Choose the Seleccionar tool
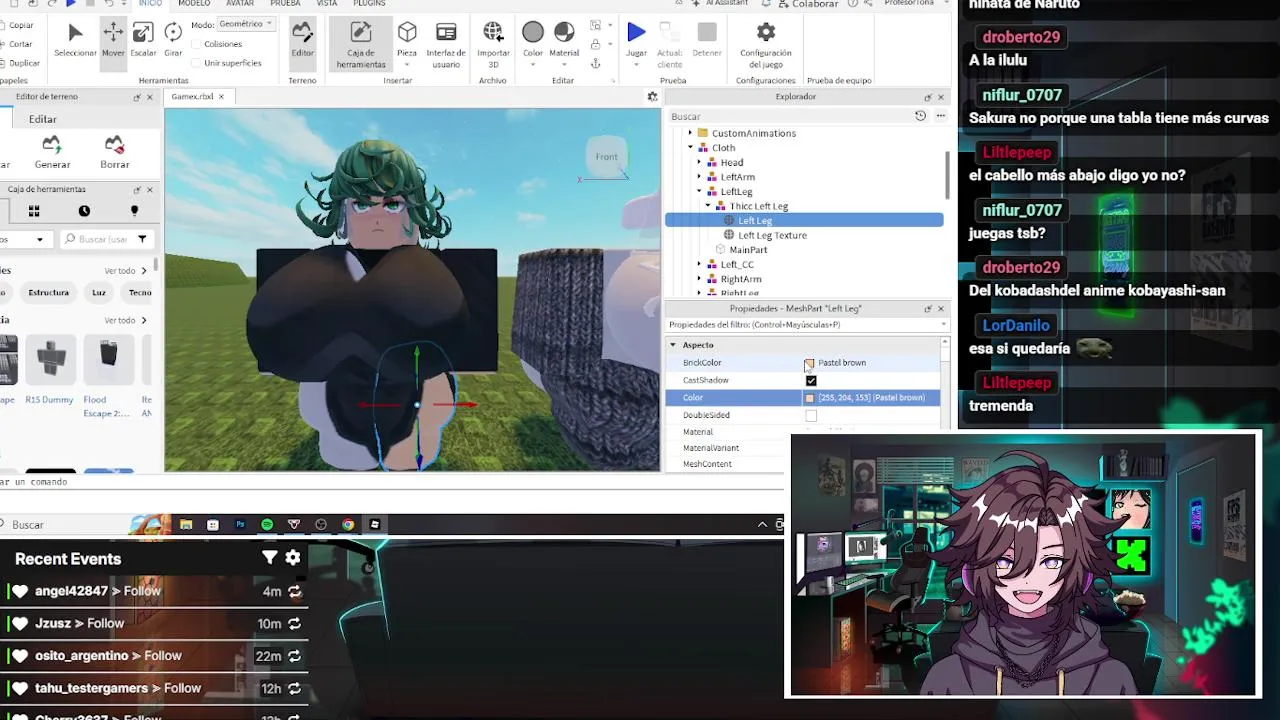The width and height of the screenshot is (1280, 720). [75, 40]
